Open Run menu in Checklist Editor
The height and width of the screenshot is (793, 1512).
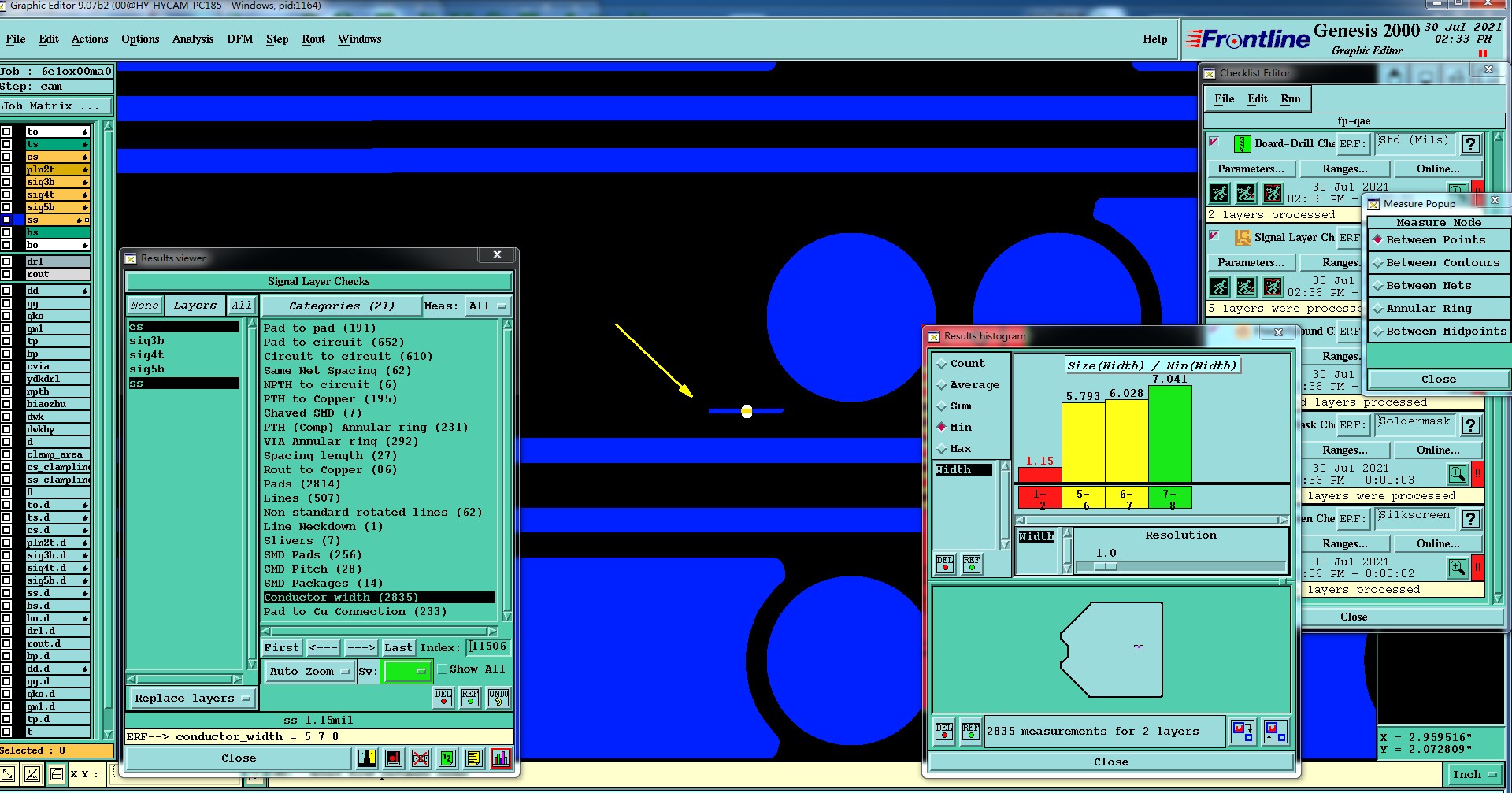click(1291, 99)
